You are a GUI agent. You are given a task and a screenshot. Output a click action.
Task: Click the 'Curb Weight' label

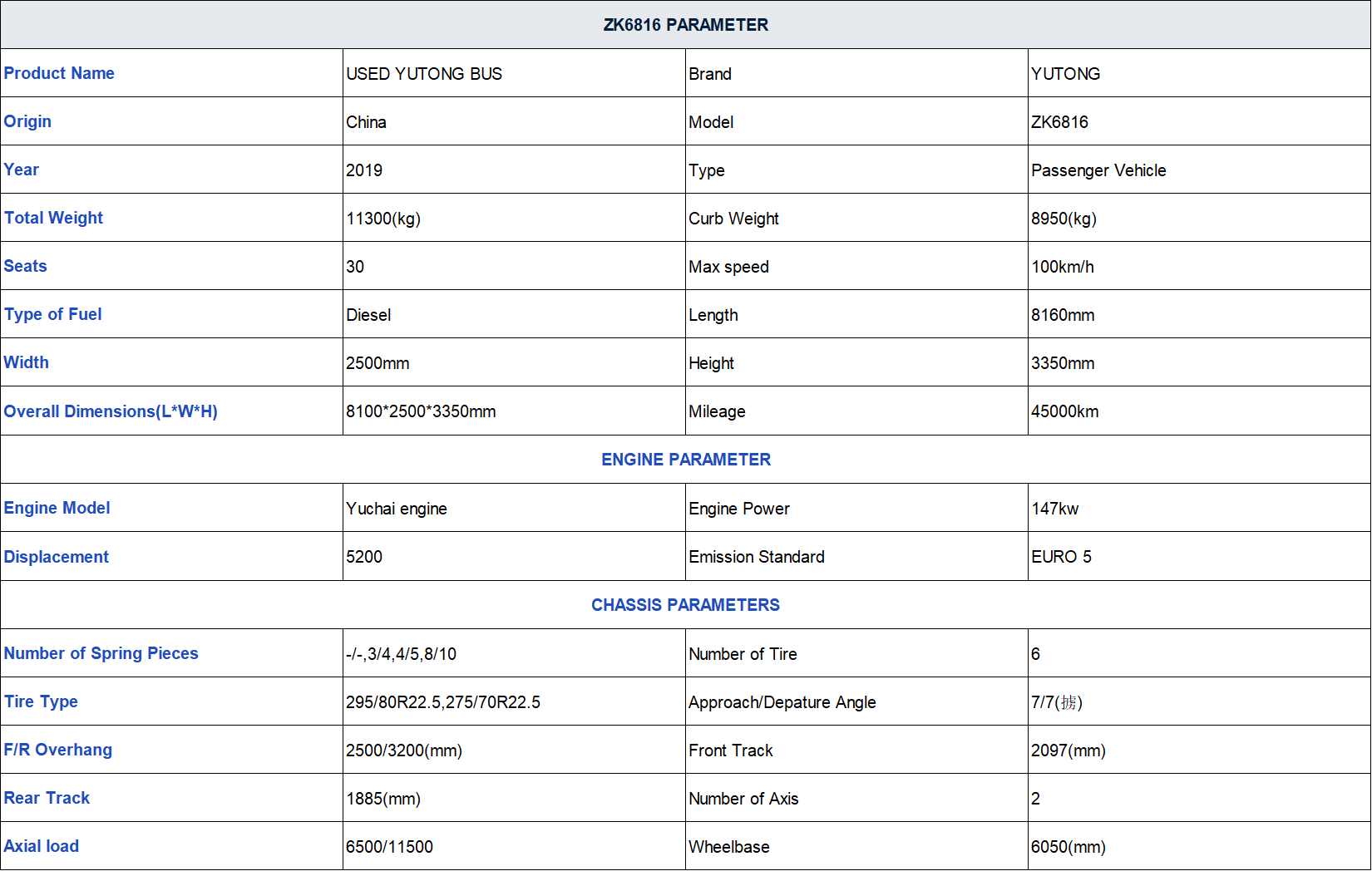coord(733,219)
